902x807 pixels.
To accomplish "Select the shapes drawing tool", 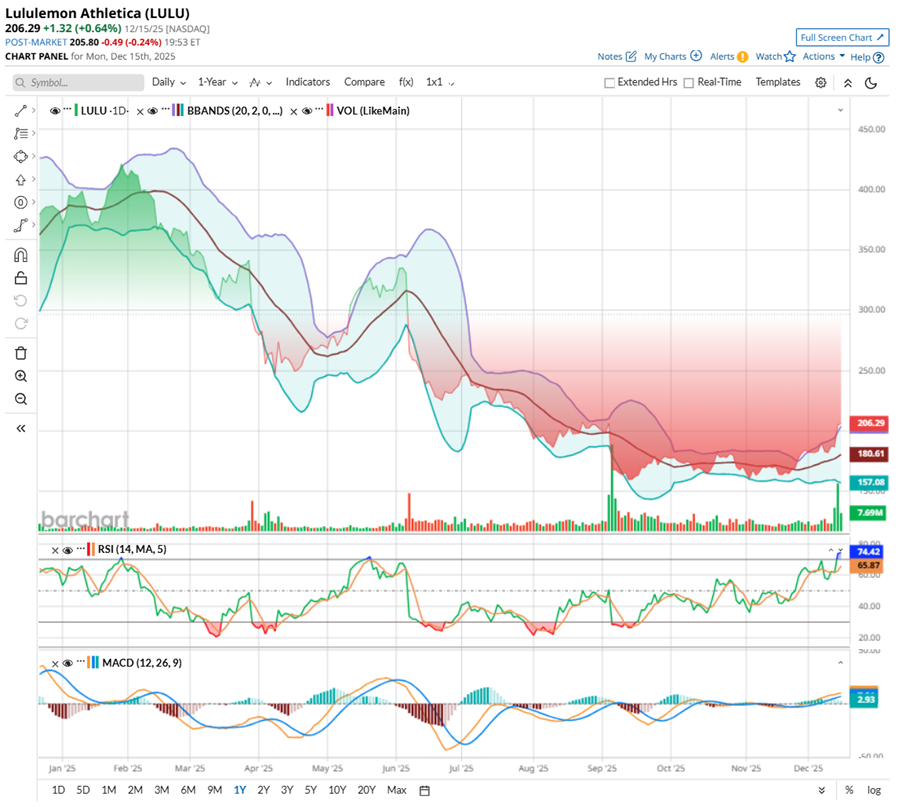I will 21,156.
